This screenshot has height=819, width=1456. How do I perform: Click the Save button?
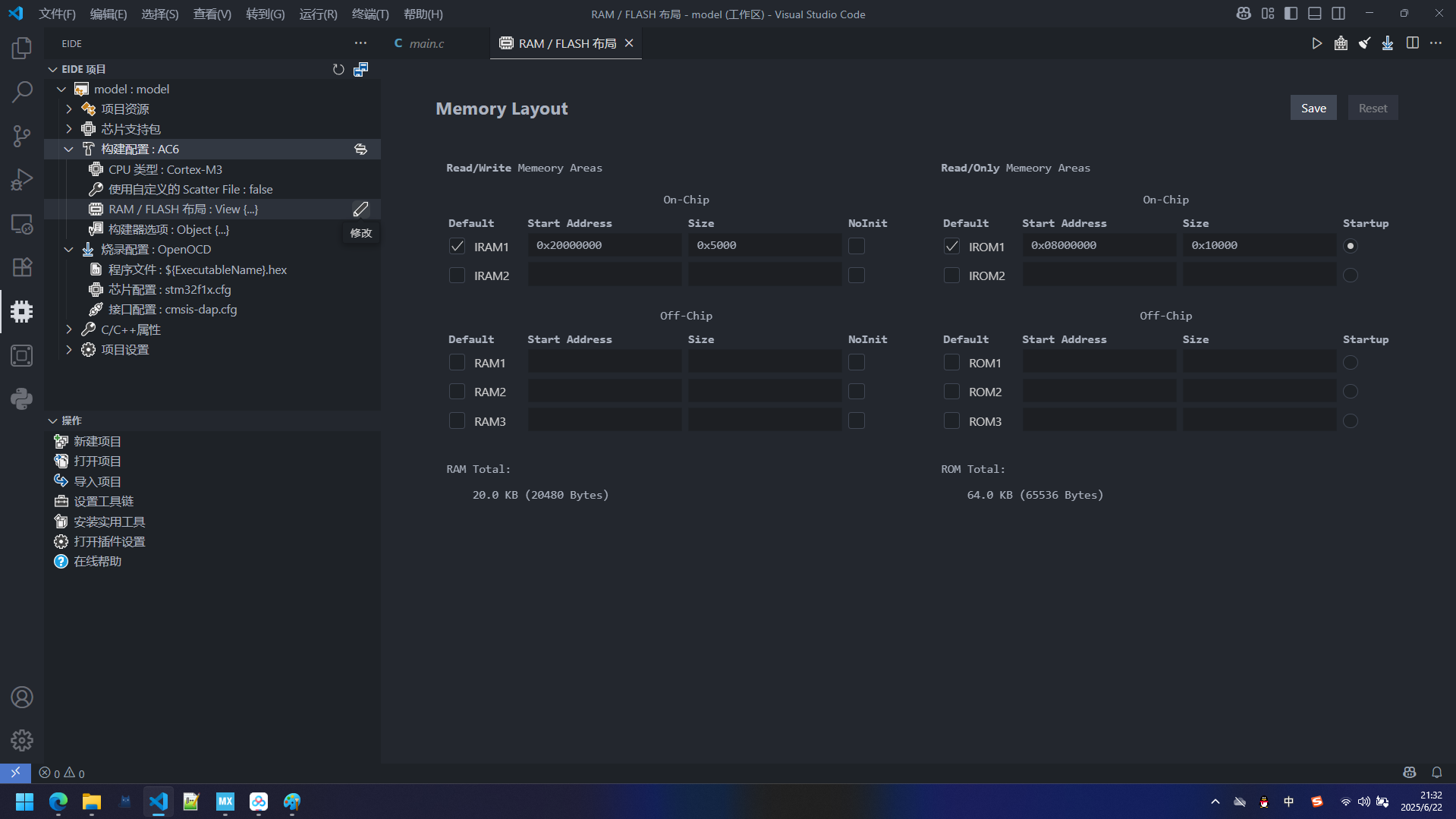[1313, 108]
